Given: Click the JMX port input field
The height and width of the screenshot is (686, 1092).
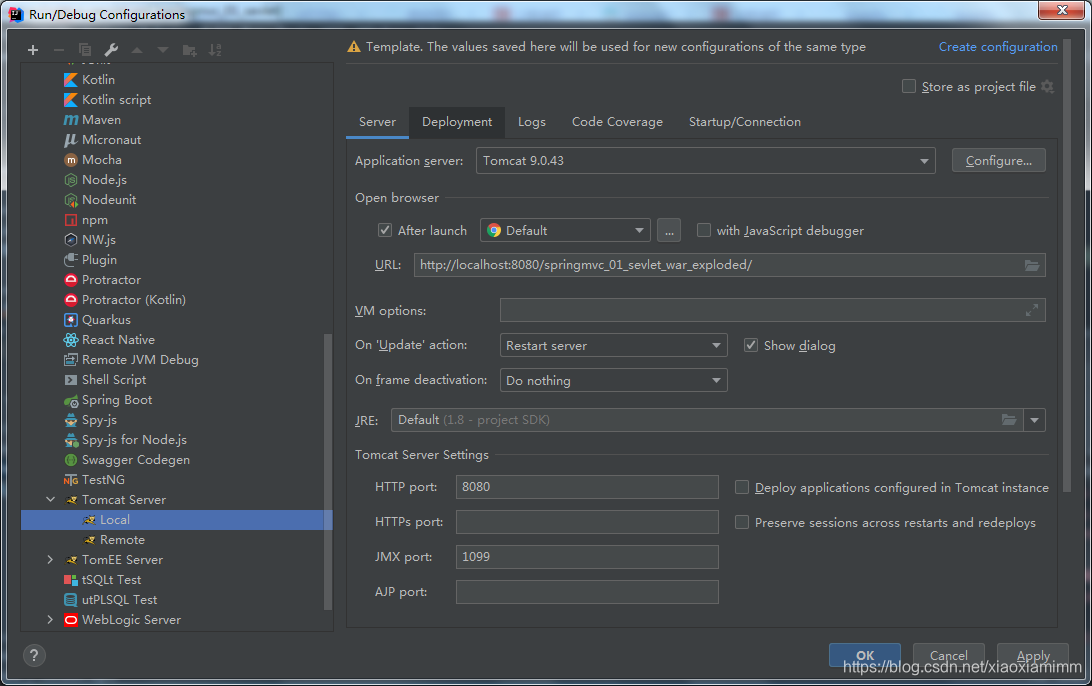Looking at the screenshot, I should coord(587,557).
